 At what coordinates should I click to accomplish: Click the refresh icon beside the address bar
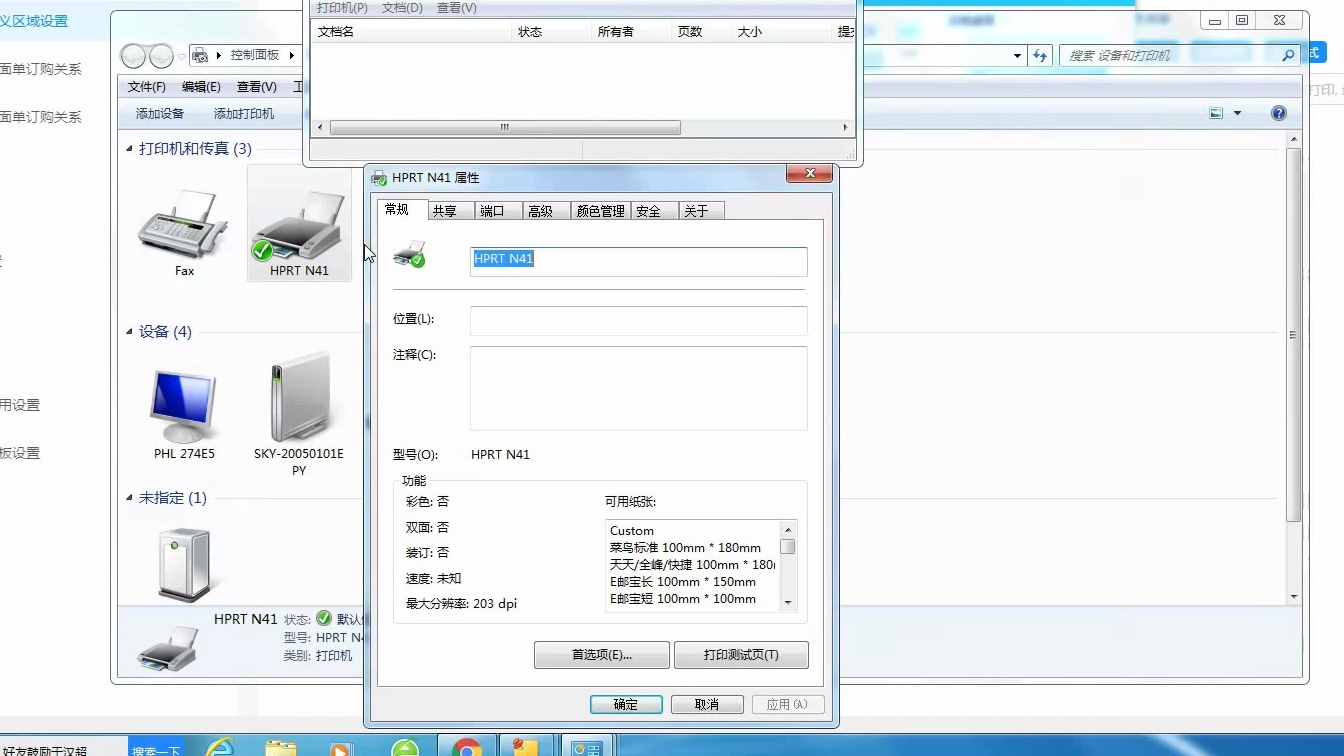[x=1040, y=56]
